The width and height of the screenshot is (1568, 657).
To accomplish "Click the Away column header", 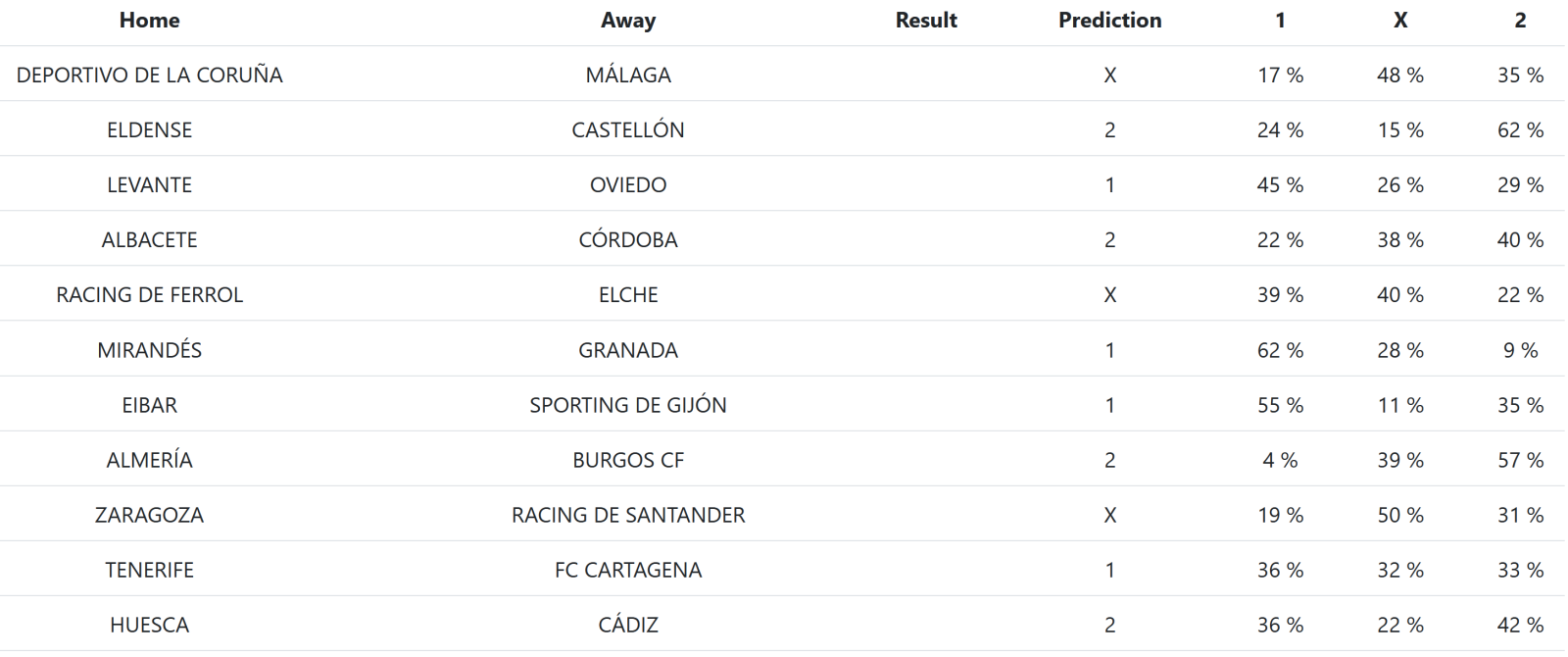I will 628,21.
